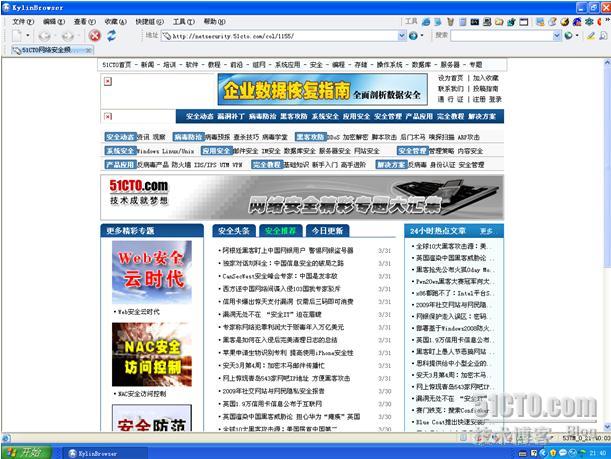The image size is (611, 459).
Task: Open the 数据库安全 sublink
Action: click(x=299, y=151)
